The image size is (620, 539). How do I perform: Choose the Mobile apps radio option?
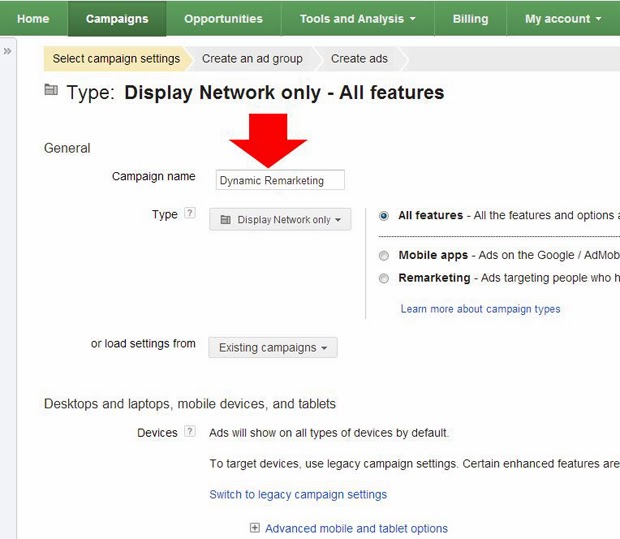(x=384, y=256)
